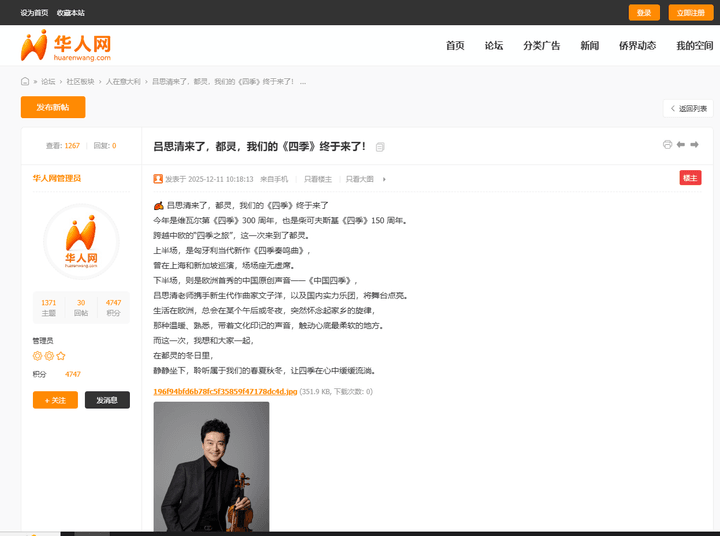720x536 pixels.
Task: Click the 返回列表 back-to-list button
Action: click(x=688, y=108)
